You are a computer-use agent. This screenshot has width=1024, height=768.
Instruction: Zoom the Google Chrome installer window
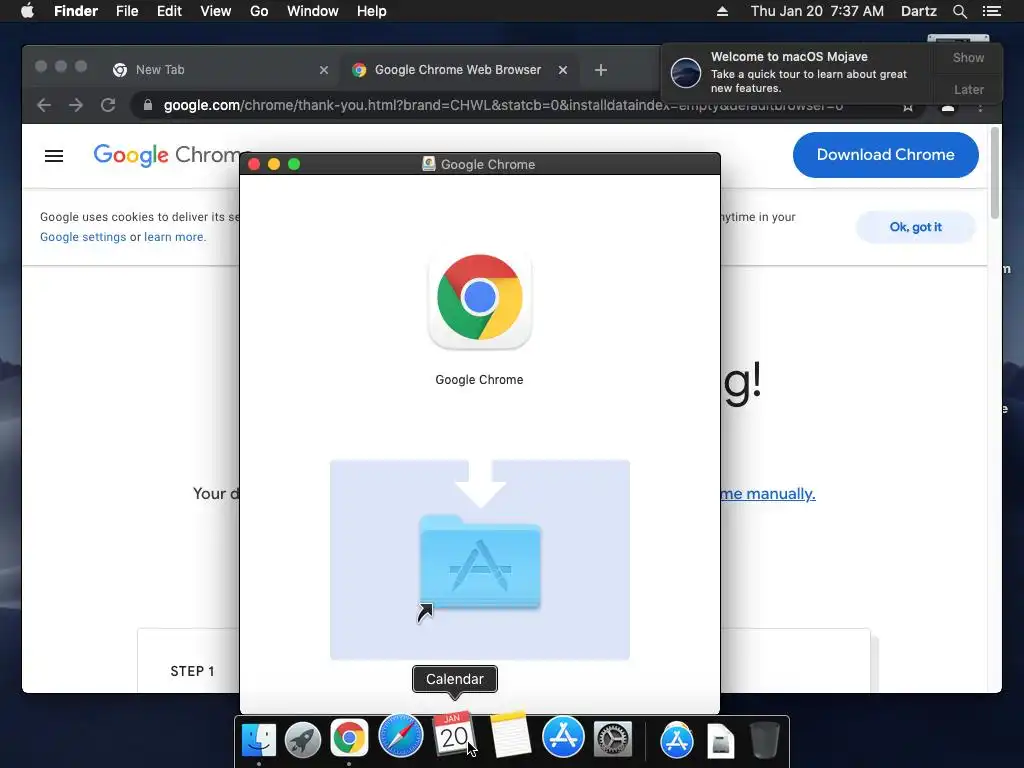tap(294, 164)
